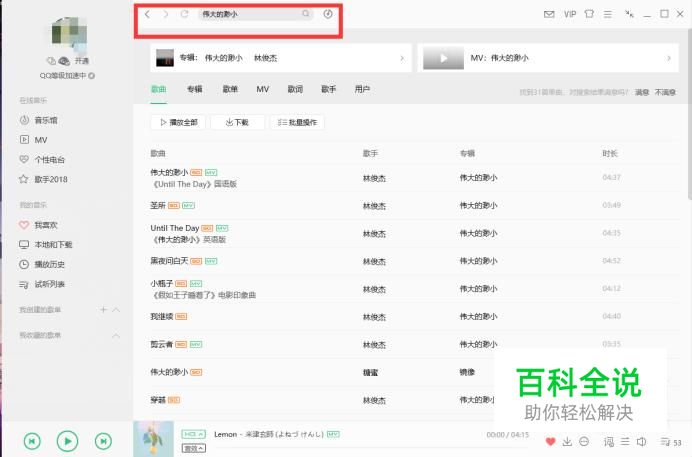Click the vertical scrollbar of results
The image size is (692, 457).
(x=689, y=115)
